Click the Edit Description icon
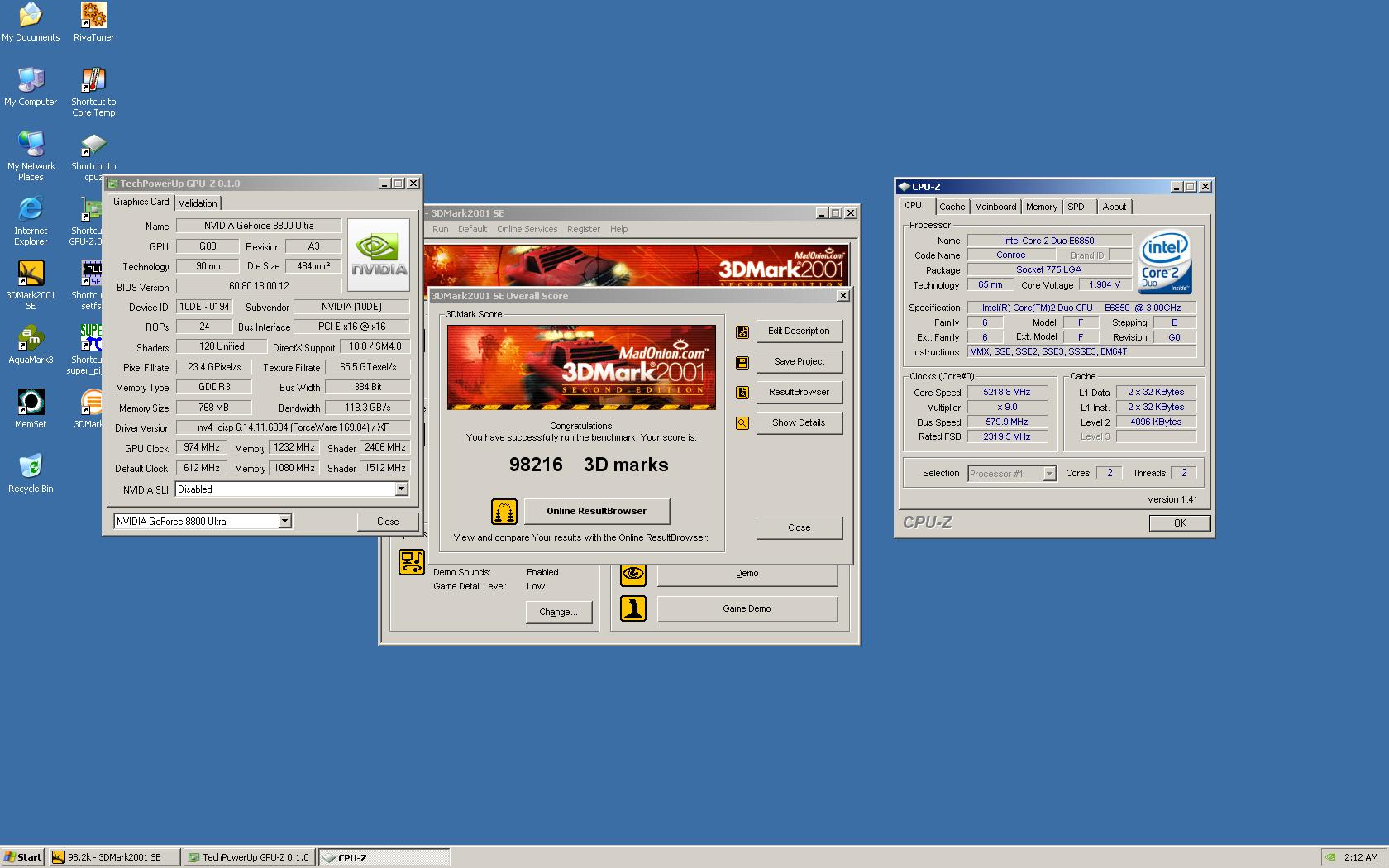The height and width of the screenshot is (868, 1389). 742,331
